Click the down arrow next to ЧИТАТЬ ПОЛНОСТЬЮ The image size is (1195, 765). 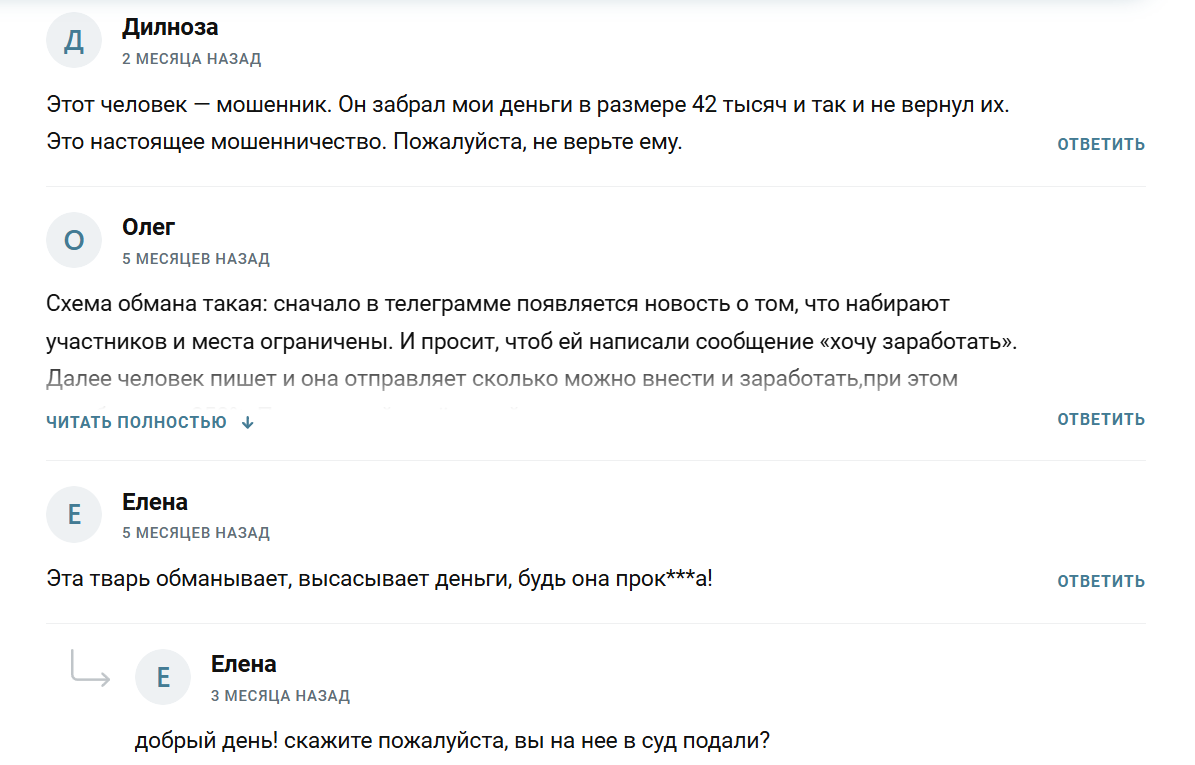(246, 422)
